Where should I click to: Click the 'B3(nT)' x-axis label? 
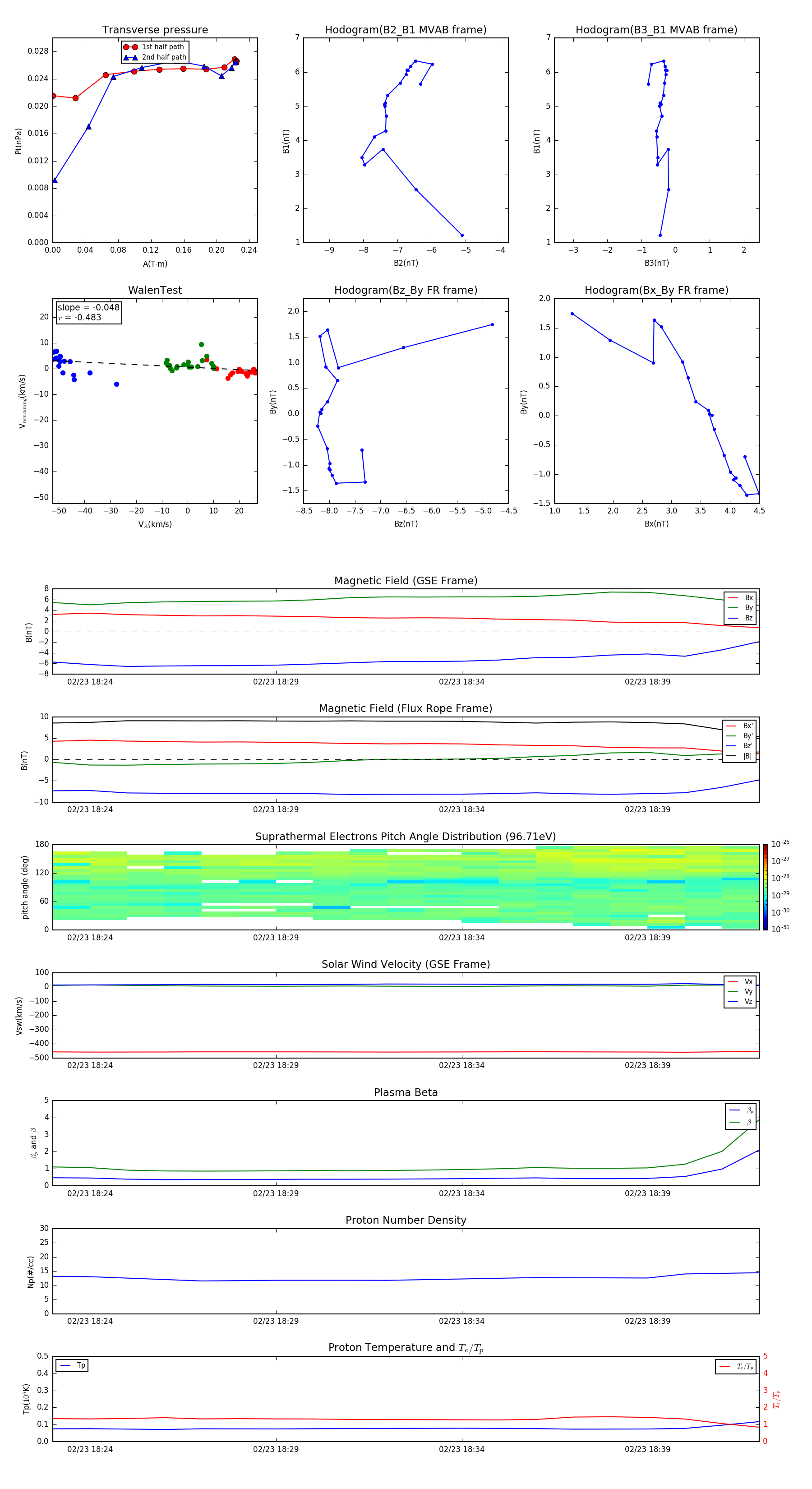point(656,263)
